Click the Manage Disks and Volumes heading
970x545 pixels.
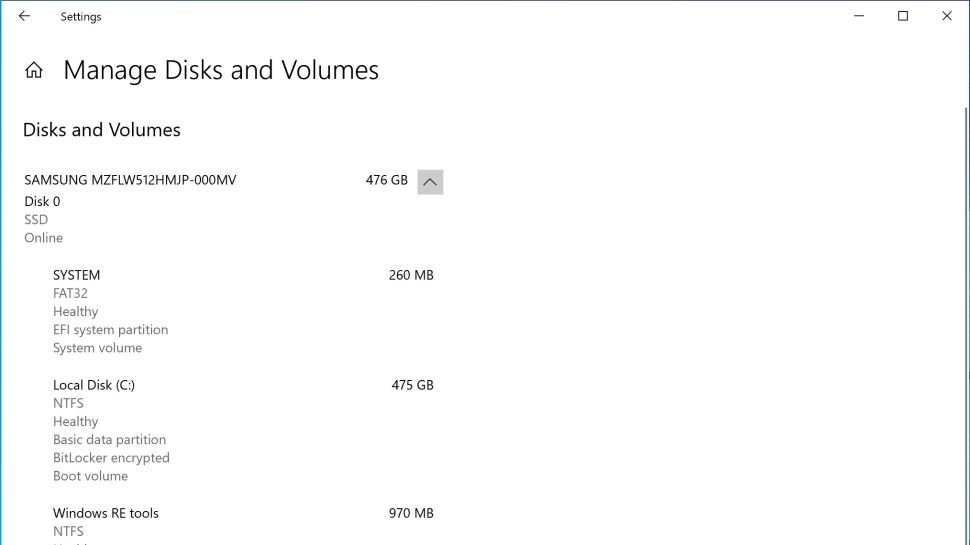click(x=221, y=71)
